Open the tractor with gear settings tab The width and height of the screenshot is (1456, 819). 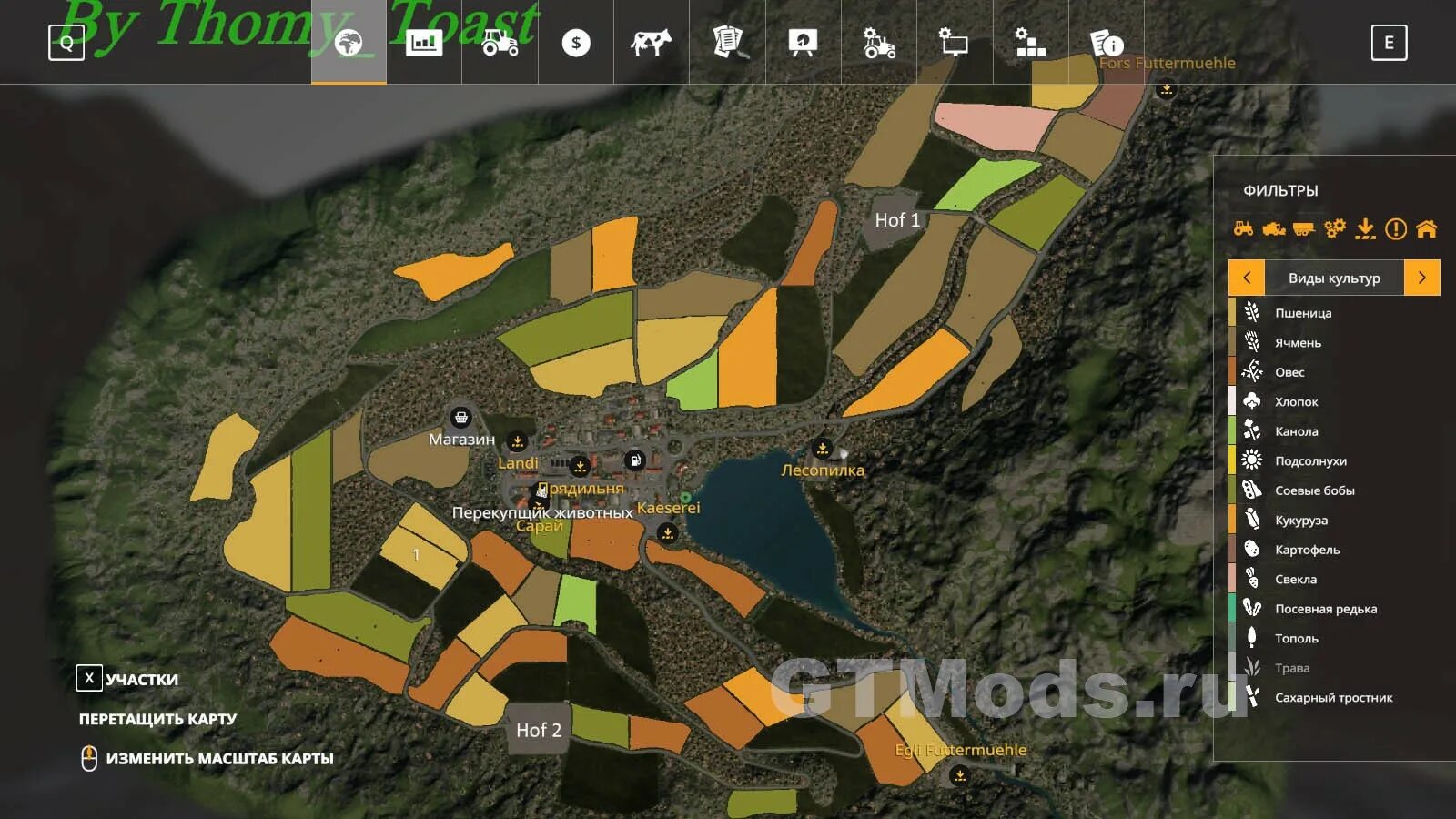point(879,43)
